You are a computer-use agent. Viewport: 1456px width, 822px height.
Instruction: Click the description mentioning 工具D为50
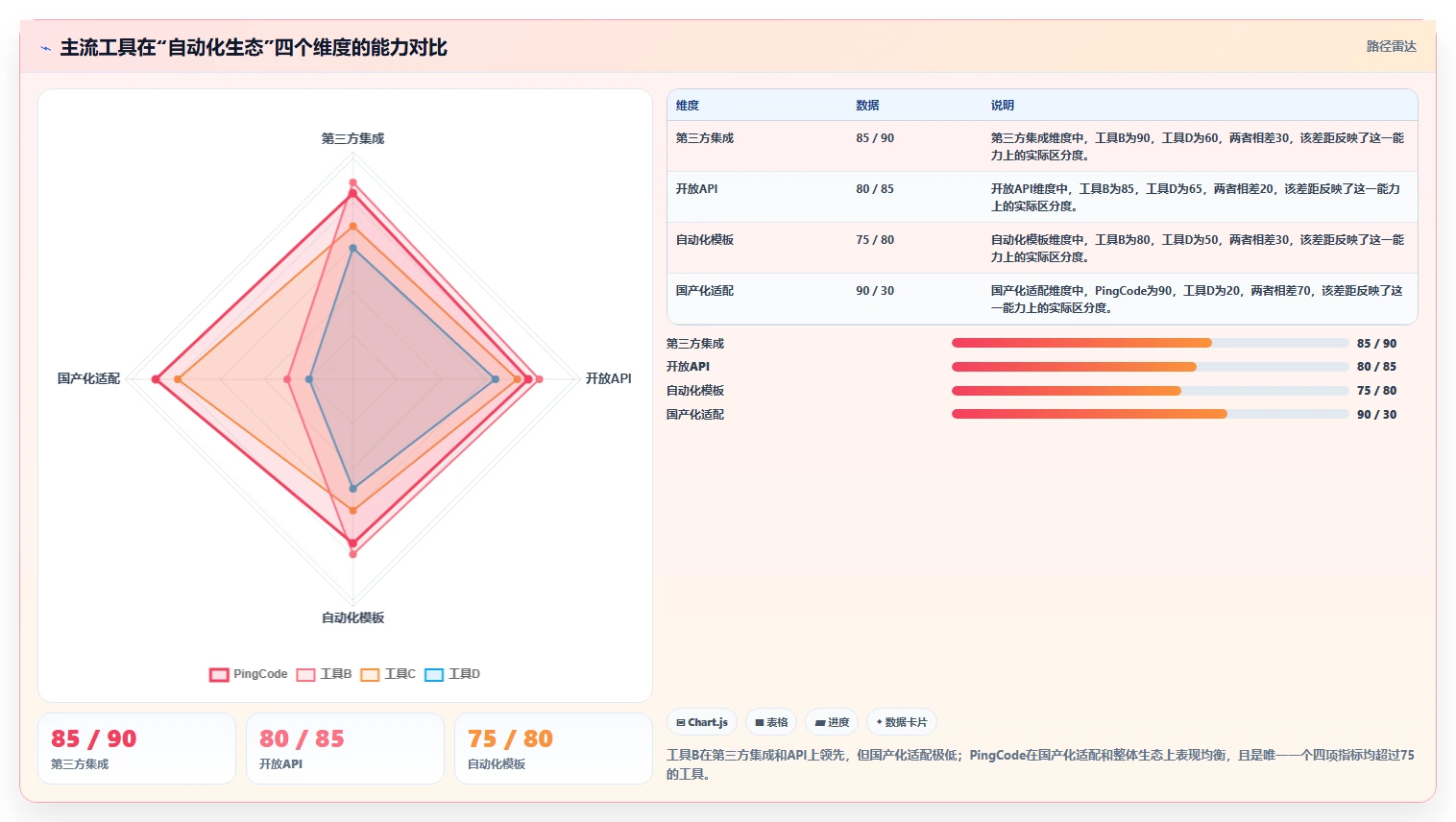1198,249
